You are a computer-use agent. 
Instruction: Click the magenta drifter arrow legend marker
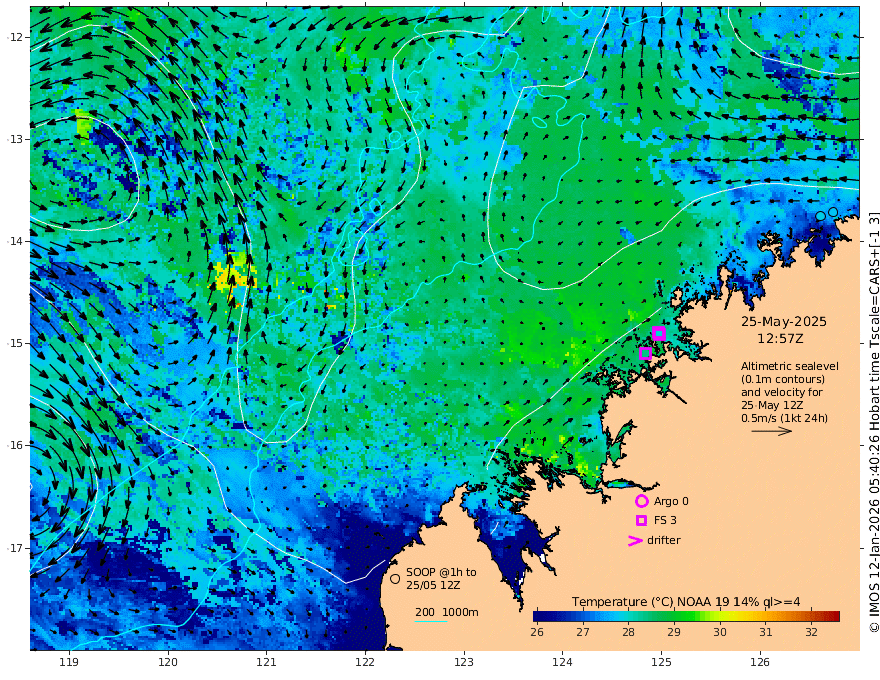click(x=635, y=541)
